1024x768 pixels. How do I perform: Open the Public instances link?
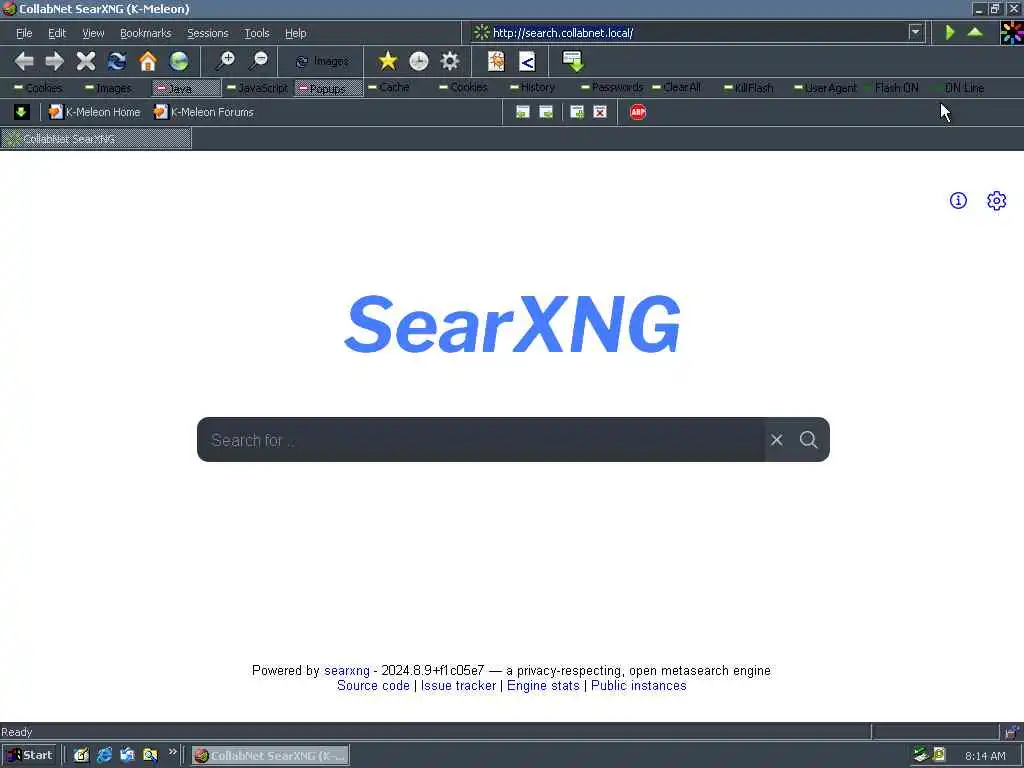(639, 686)
